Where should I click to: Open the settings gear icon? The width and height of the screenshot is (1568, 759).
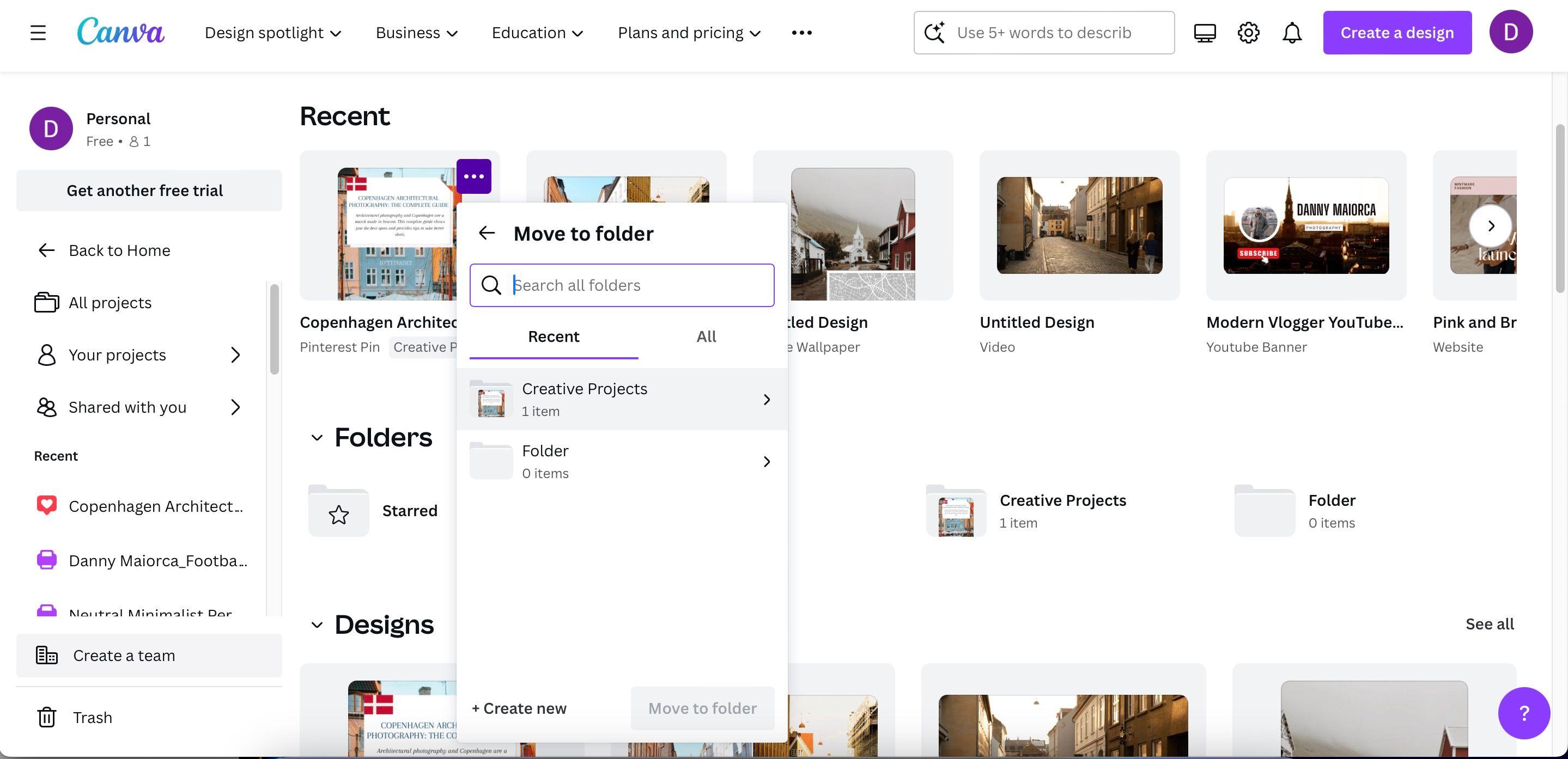coord(1248,32)
